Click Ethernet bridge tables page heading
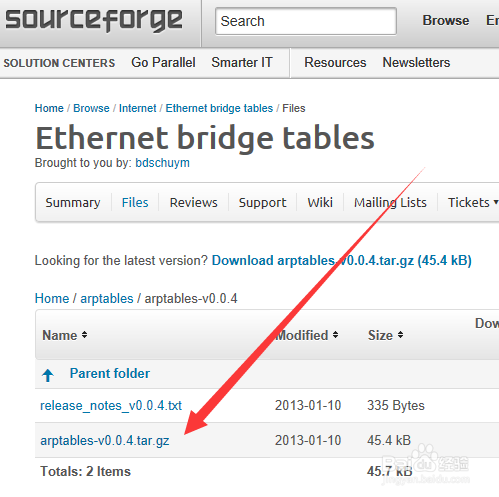The height and width of the screenshot is (497, 499). [x=205, y=138]
